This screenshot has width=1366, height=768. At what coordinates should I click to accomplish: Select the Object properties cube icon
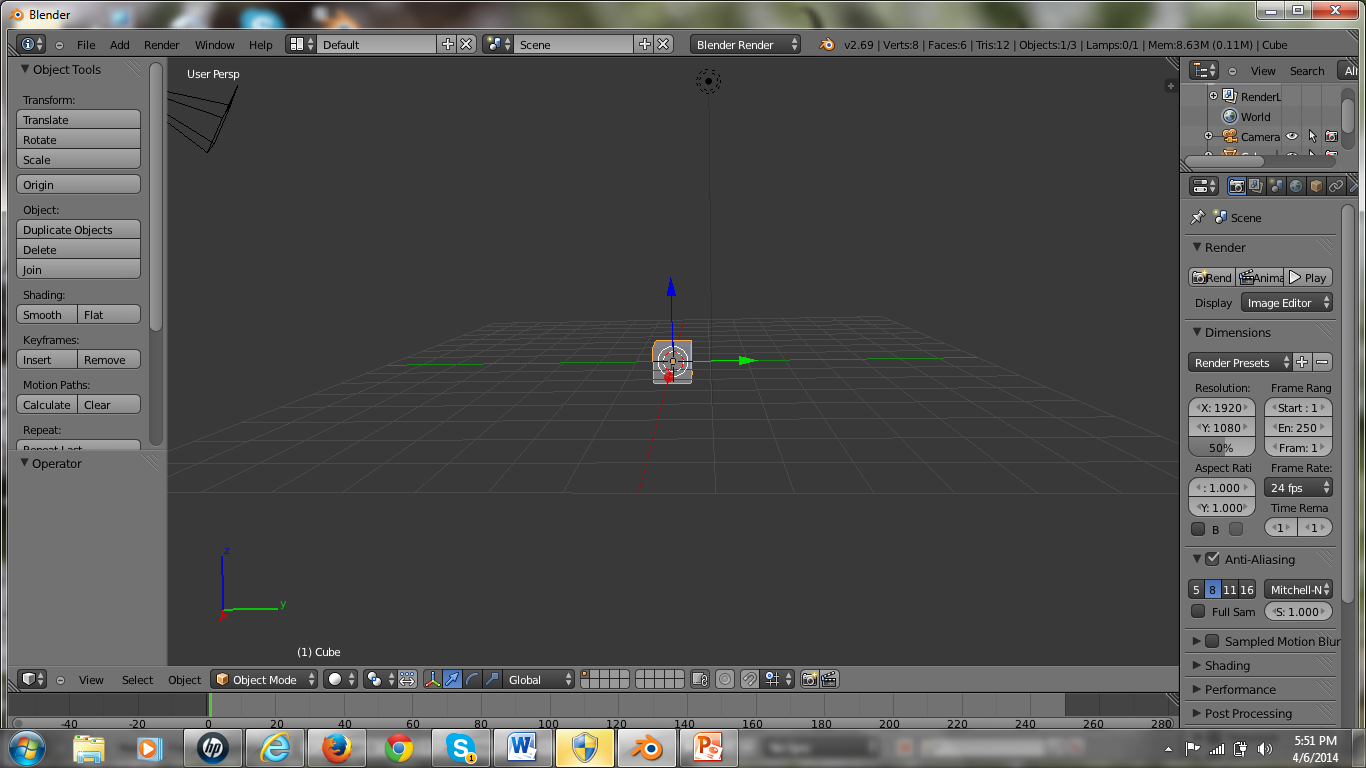pos(1315,185)
